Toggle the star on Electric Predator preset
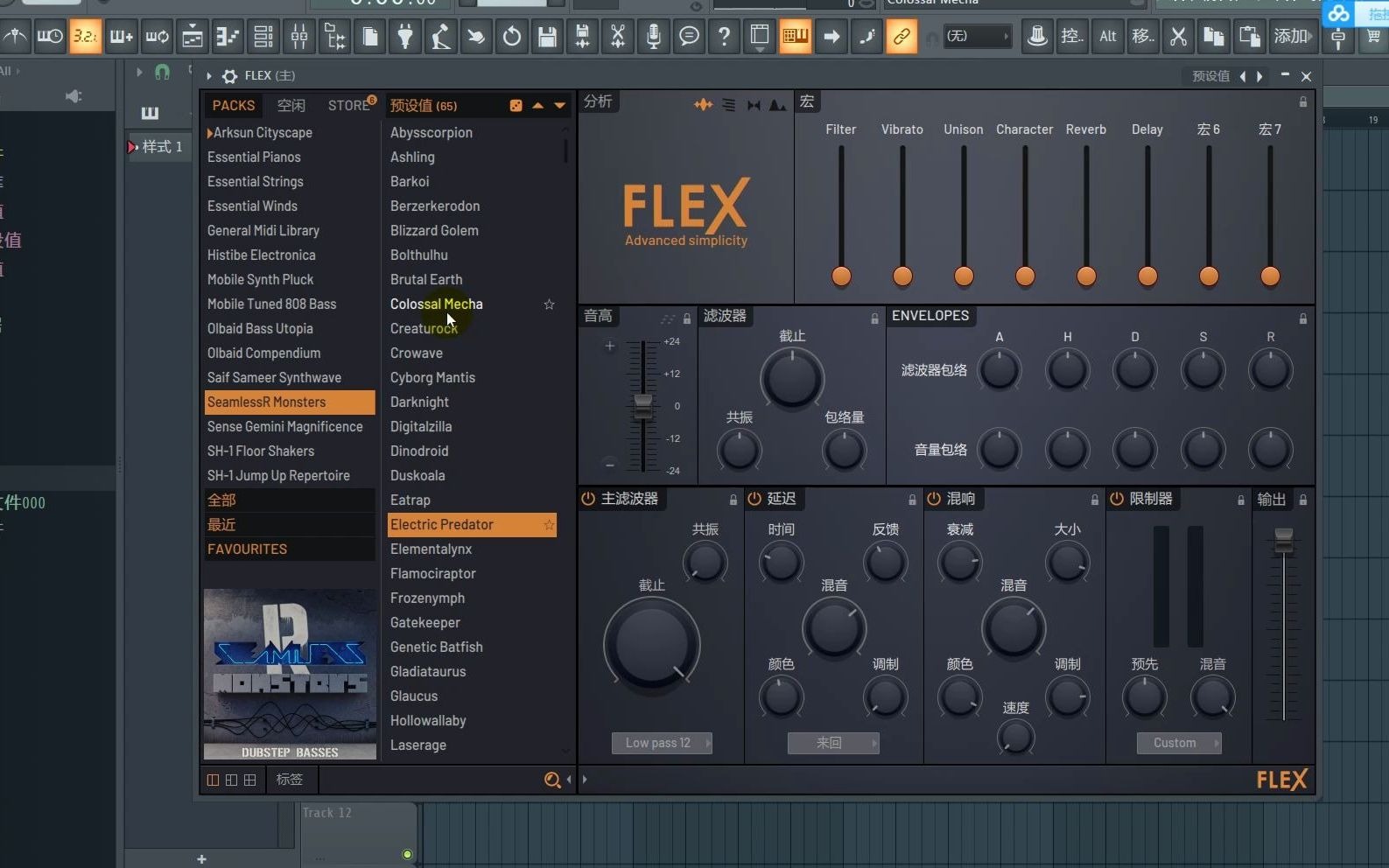Viewport: 1389px width, 868px height. (549, 525)
